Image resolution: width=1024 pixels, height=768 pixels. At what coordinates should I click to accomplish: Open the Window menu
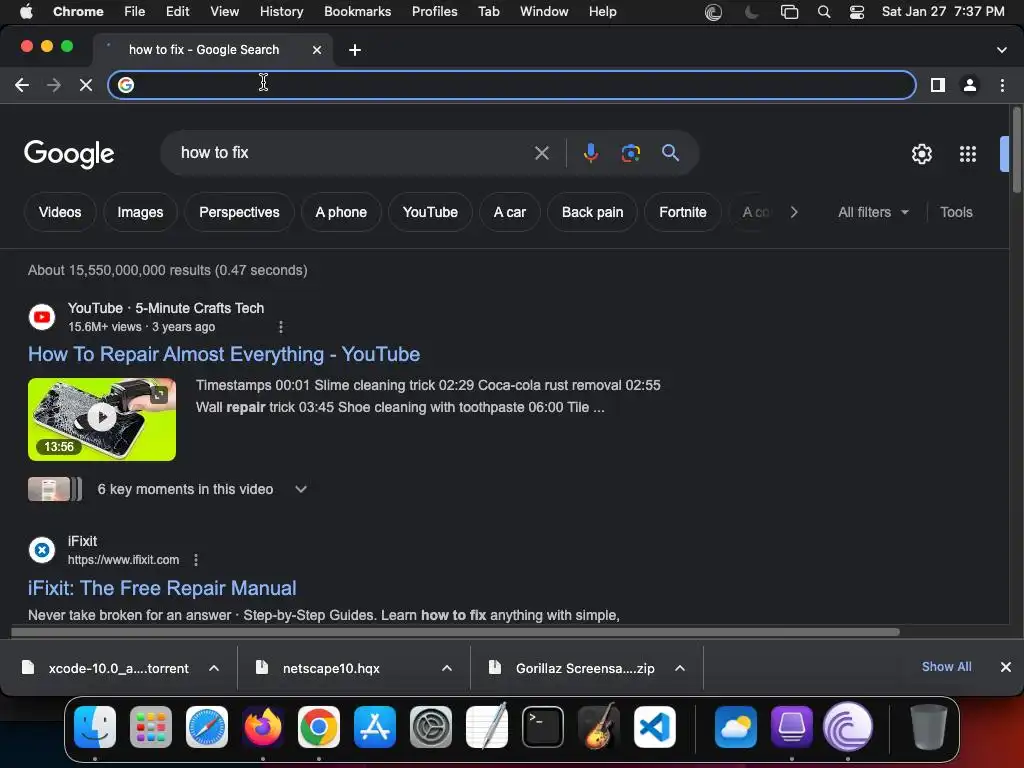point(544,12)
